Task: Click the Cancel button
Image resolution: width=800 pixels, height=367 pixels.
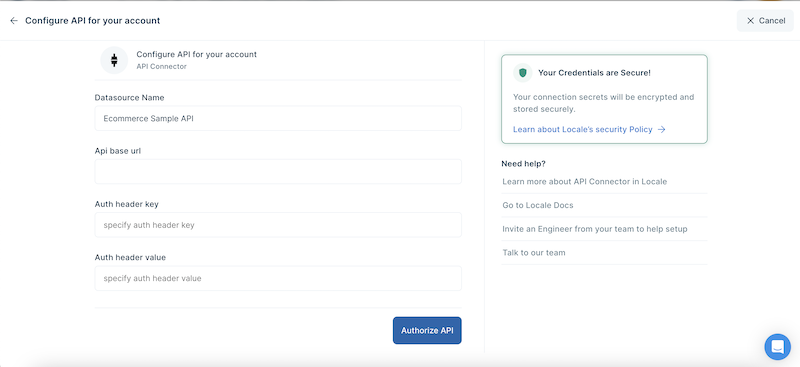Action: coord(765,20)
